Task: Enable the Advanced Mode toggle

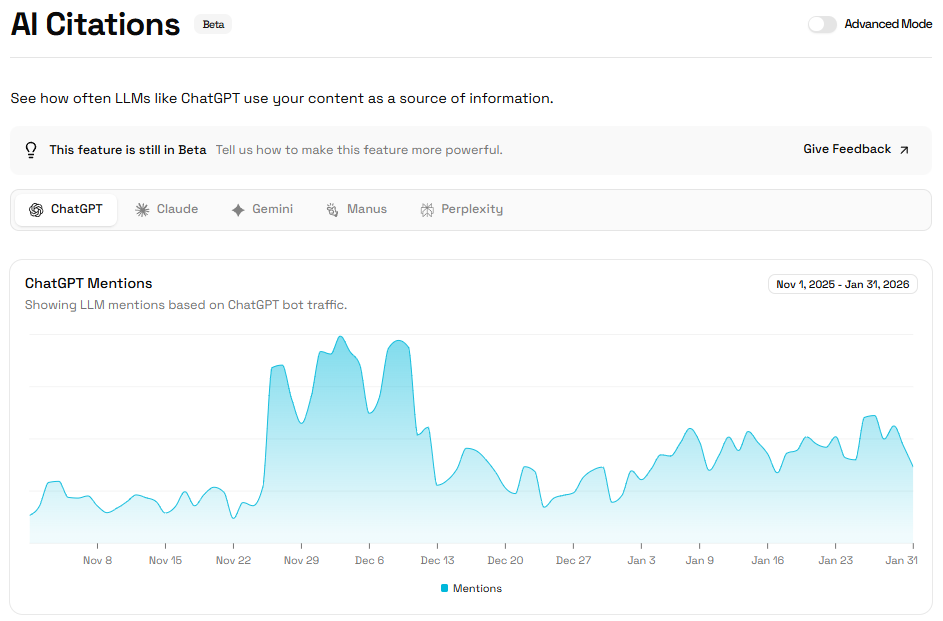Action: coord(822,23)
